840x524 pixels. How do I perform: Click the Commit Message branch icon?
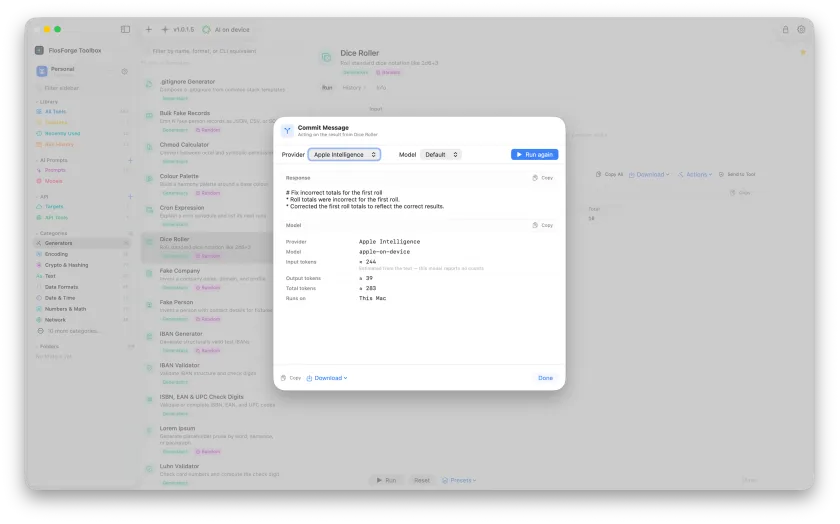pyautogui.click(x=287, y=131)
